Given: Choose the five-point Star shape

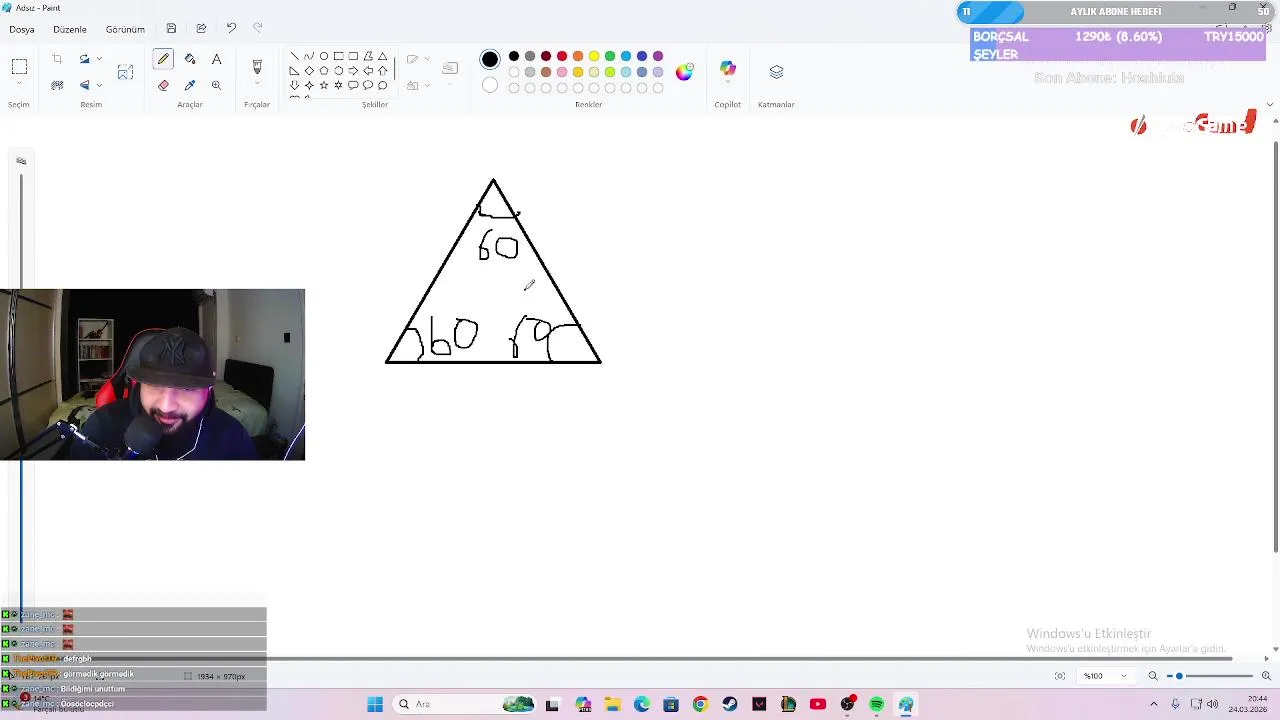Looking at the screenshot, I should point(323,86).
